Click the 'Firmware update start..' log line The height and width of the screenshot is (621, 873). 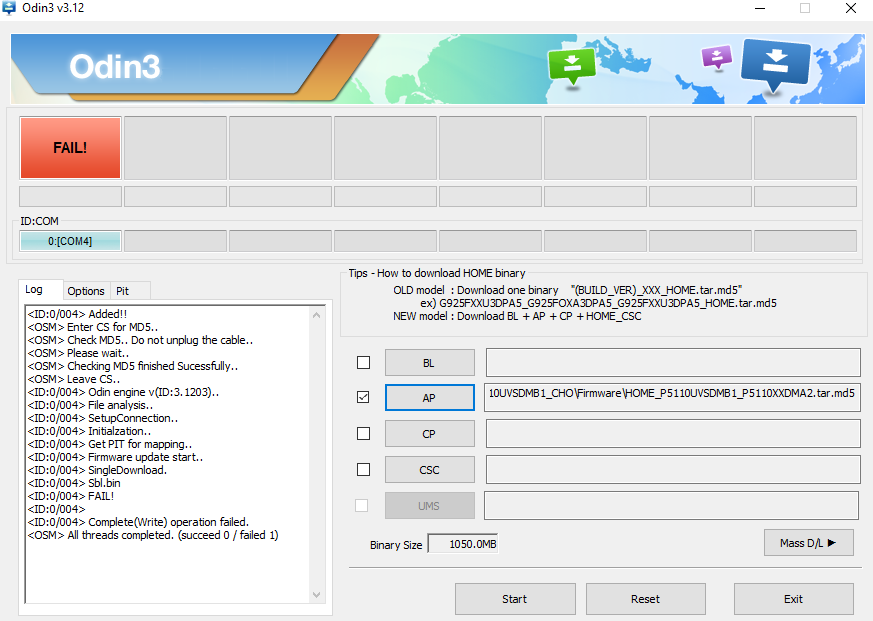[x=115, y=457]
